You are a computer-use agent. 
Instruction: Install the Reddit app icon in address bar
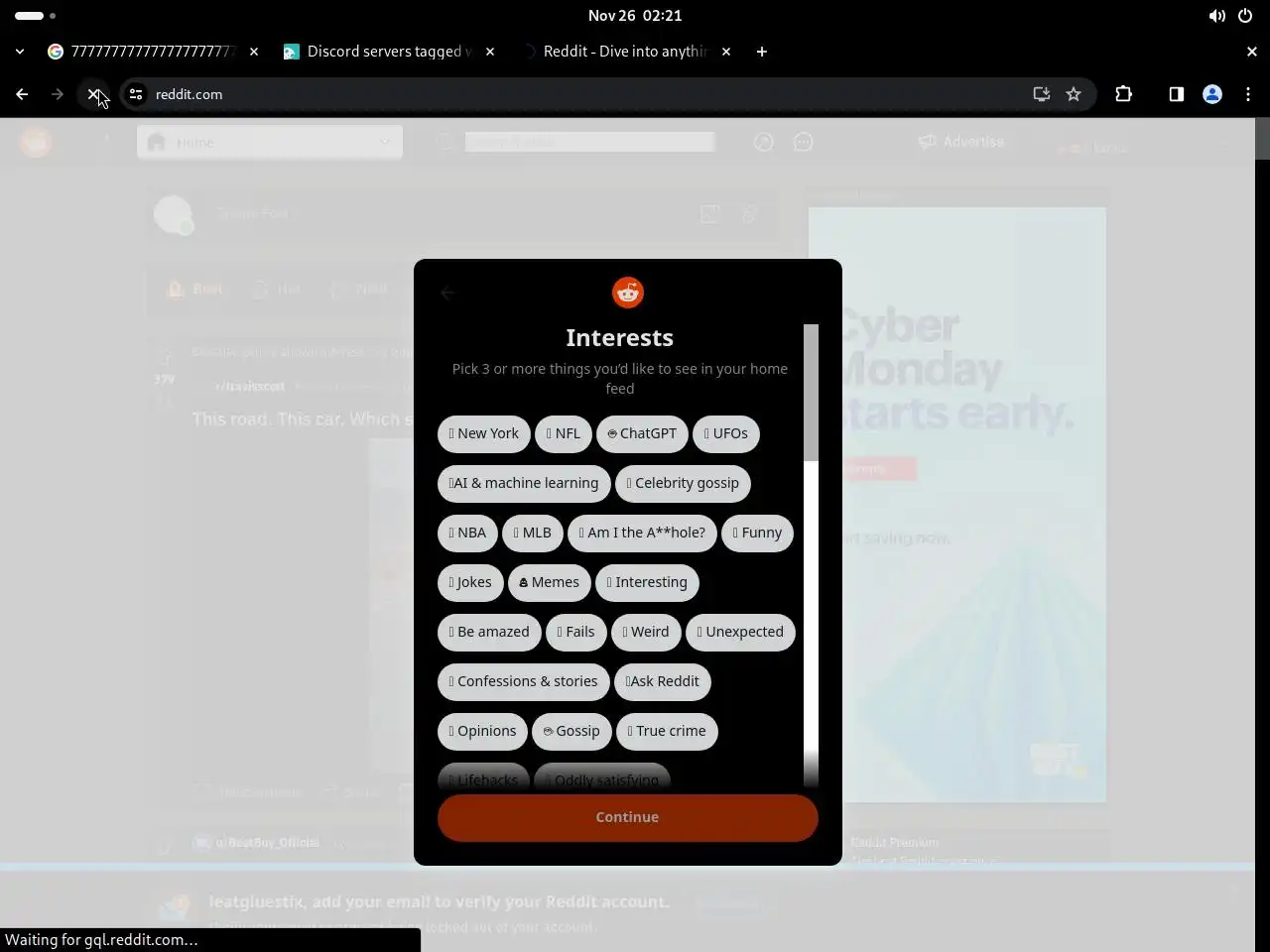tap(1041, 94)
